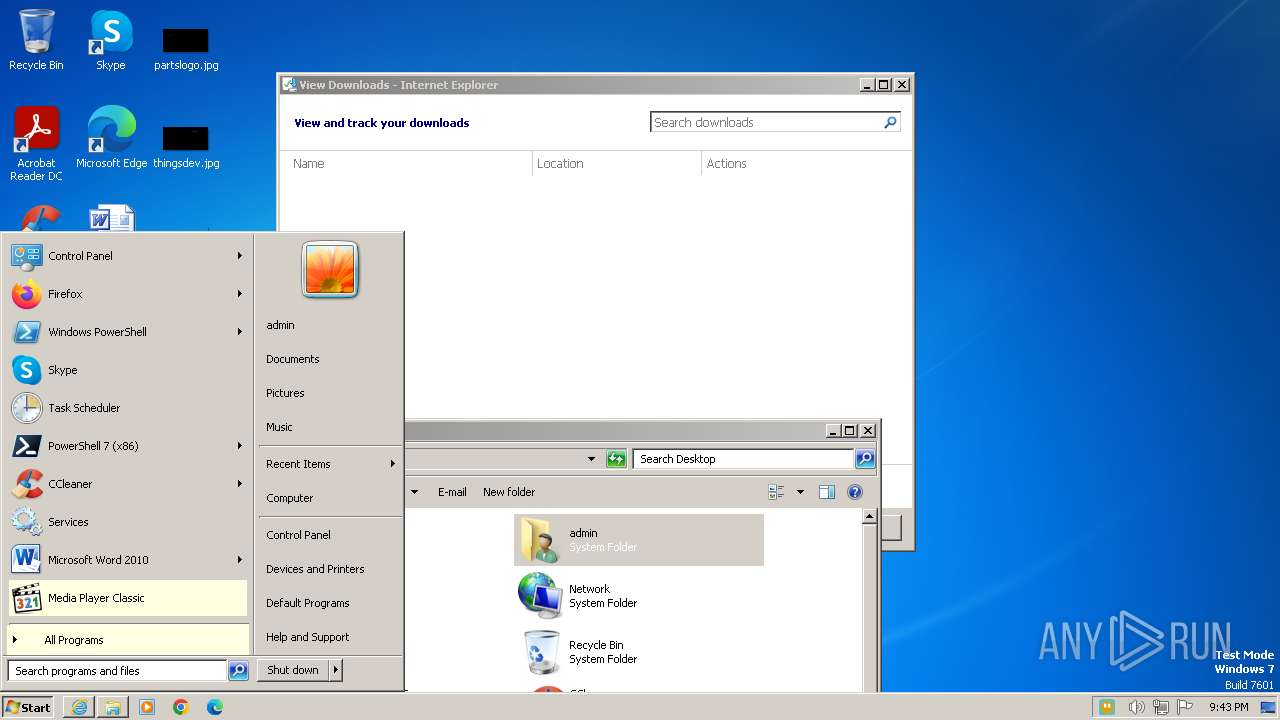Click Search Desktop magnifier button

[865, 459]
